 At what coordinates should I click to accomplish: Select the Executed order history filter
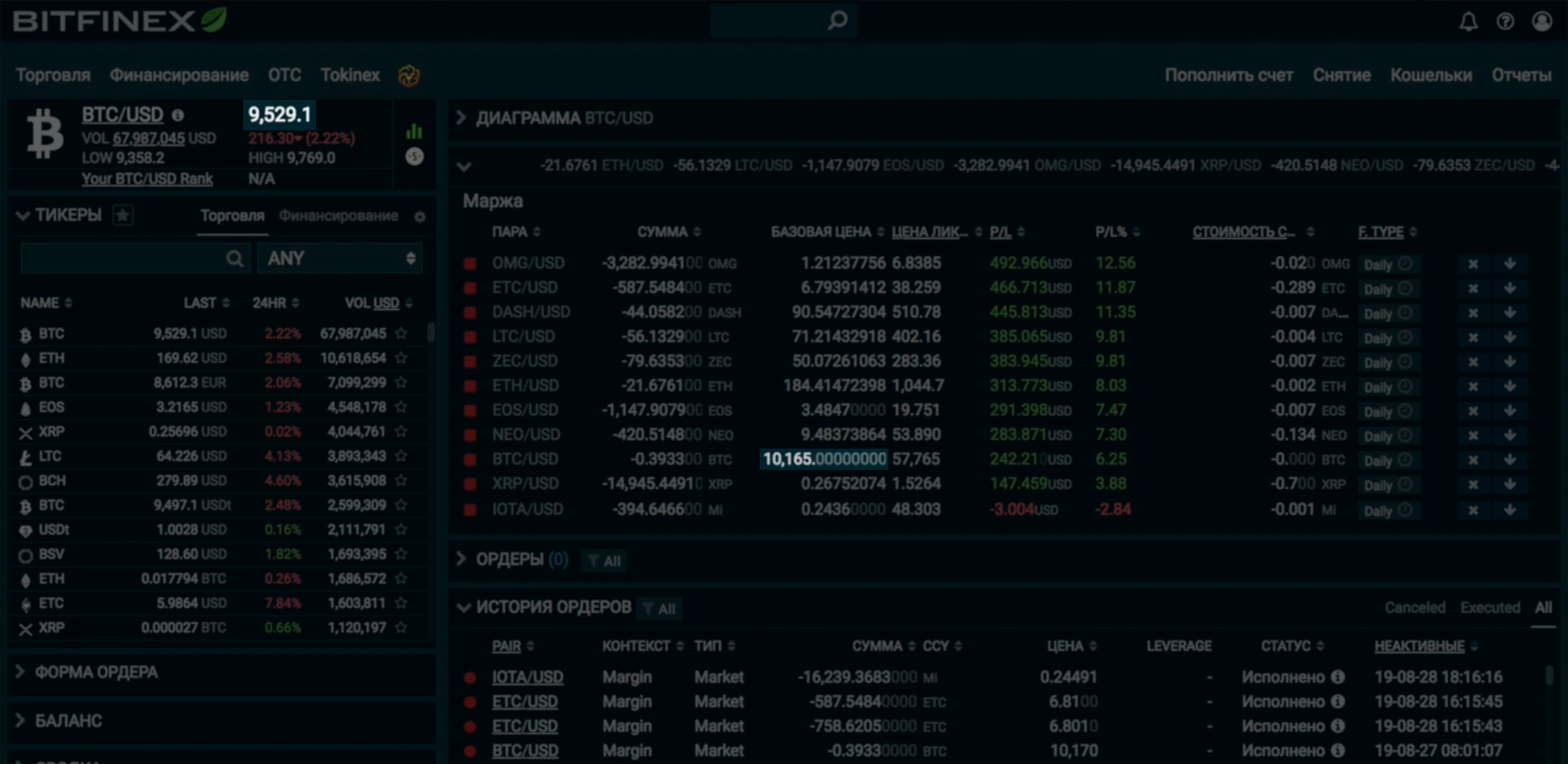pyautogui.click(x=1490, y=608)
